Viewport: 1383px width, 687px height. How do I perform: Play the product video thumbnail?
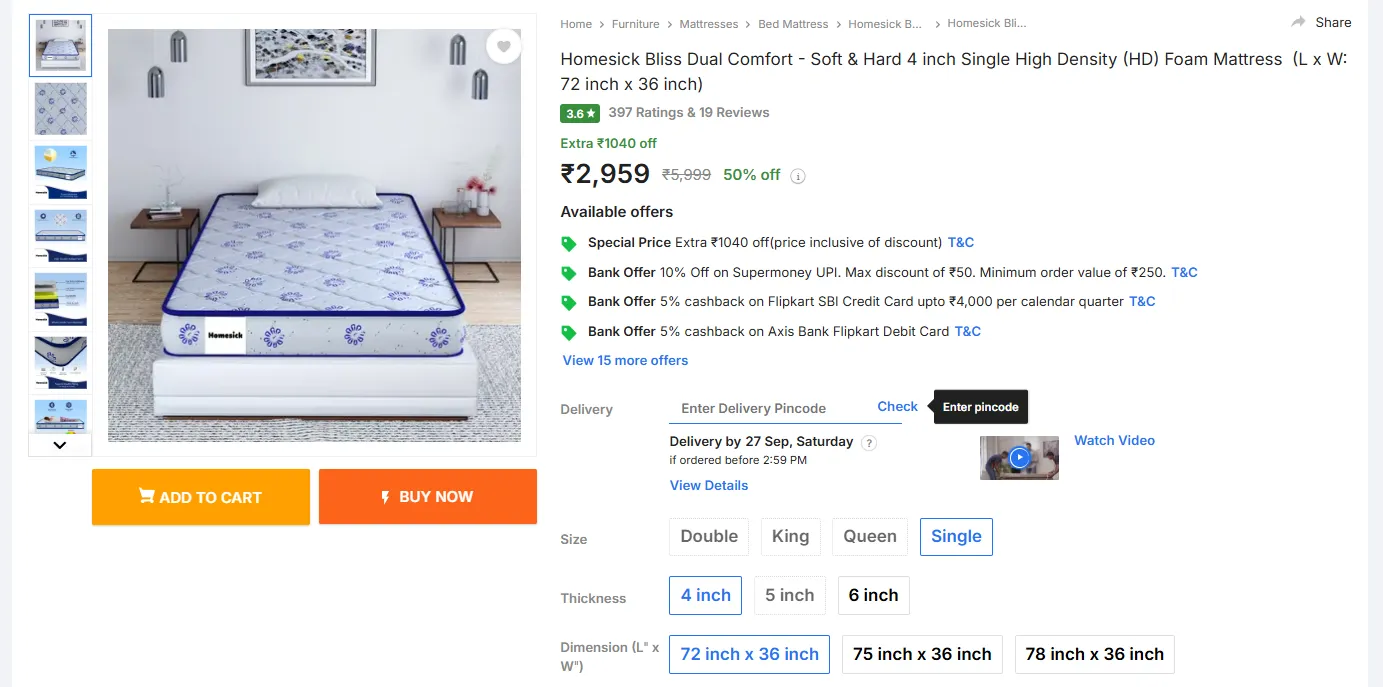click(x=1019, y=458)
